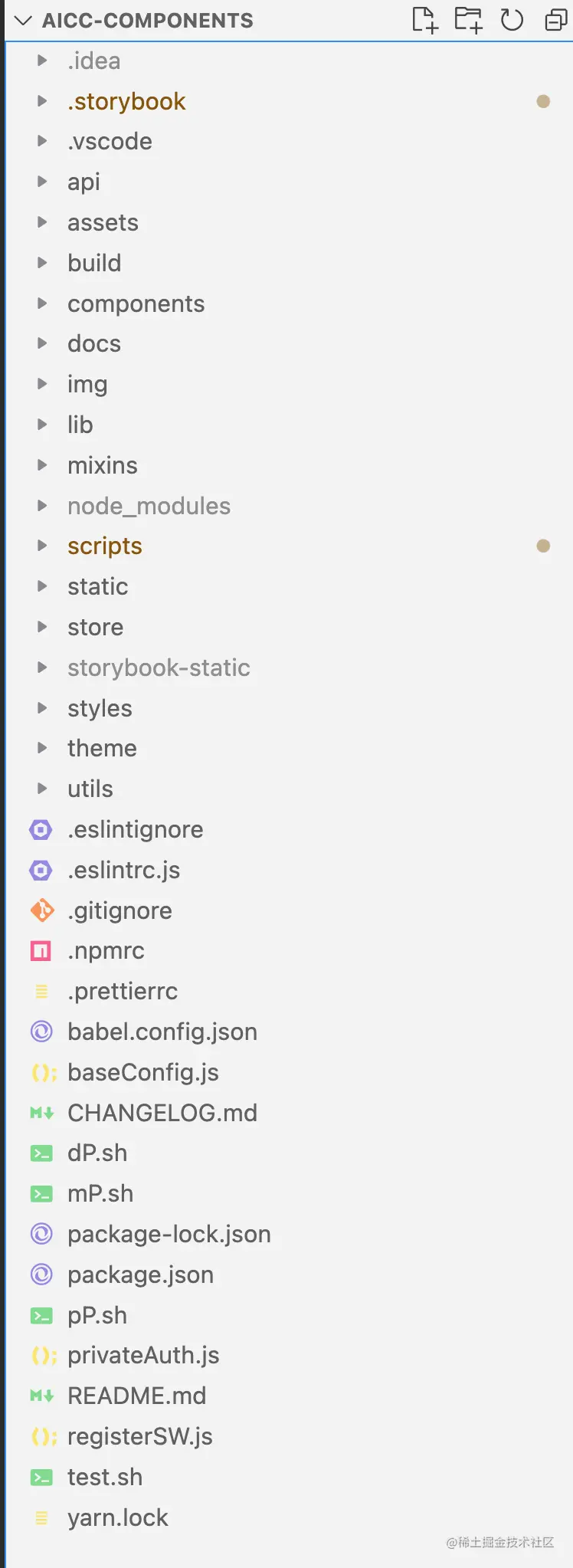
Task: Open the babel.config.json file
Action: click(162, 1032)
